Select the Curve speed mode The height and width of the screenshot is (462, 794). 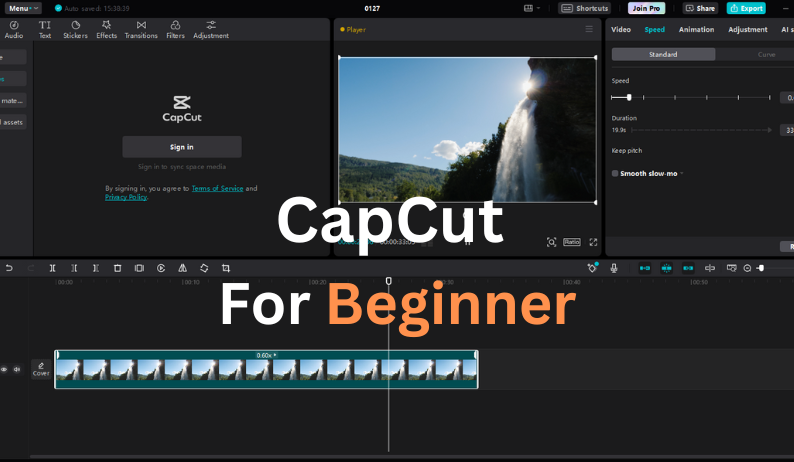pyautogui.click(x=766, y=54)
